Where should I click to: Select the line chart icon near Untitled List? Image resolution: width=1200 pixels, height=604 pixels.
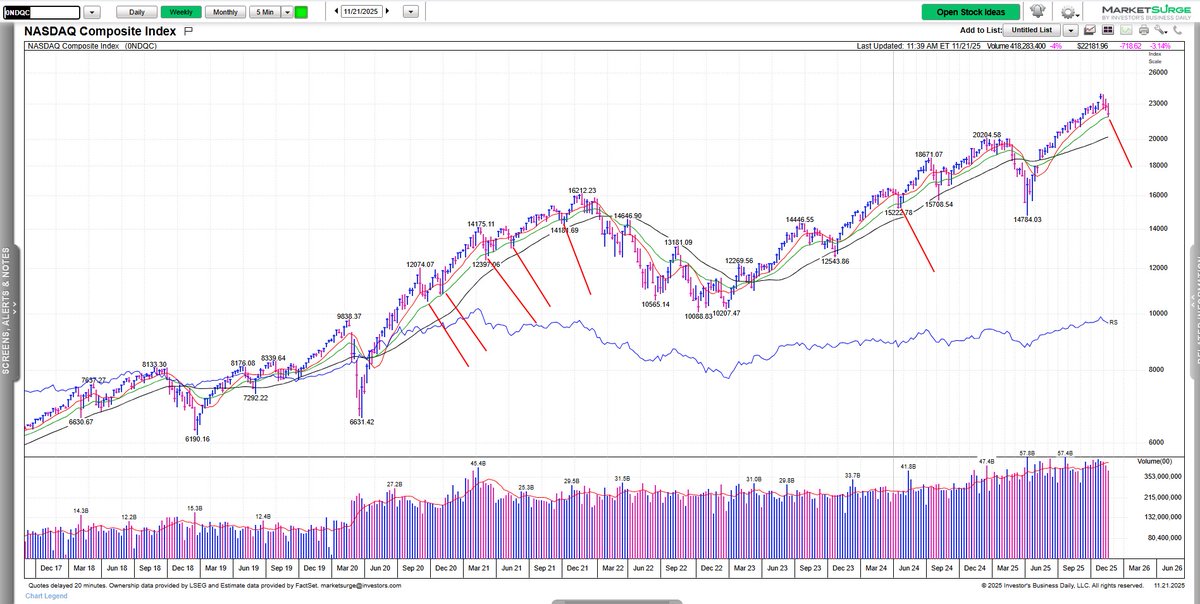1090,30
